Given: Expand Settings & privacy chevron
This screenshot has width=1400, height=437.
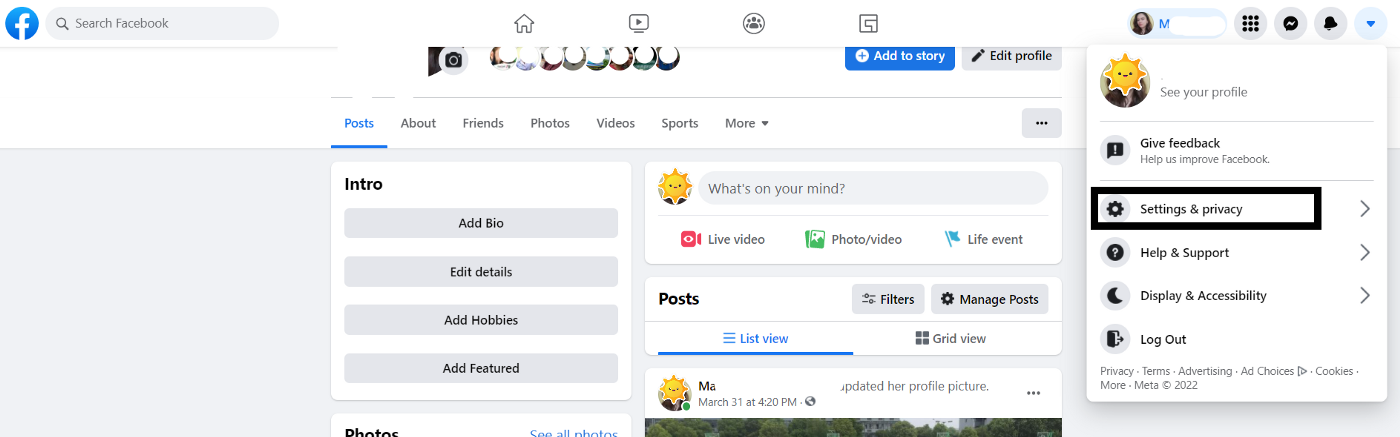Looking at the screenshot, I should [1365, 209].
